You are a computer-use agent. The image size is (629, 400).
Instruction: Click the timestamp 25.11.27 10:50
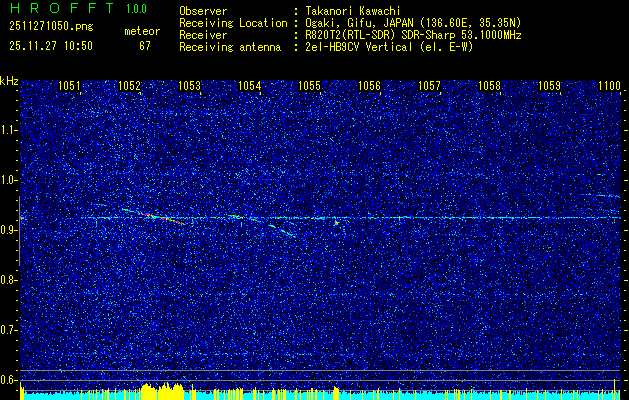(51, 46)
